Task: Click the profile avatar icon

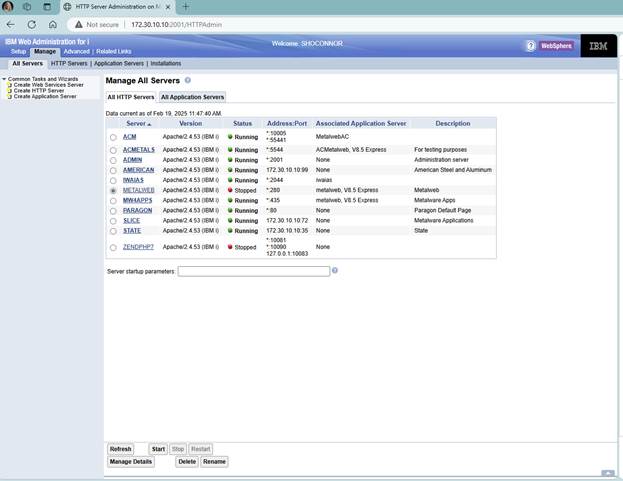Action: point(8,7)
